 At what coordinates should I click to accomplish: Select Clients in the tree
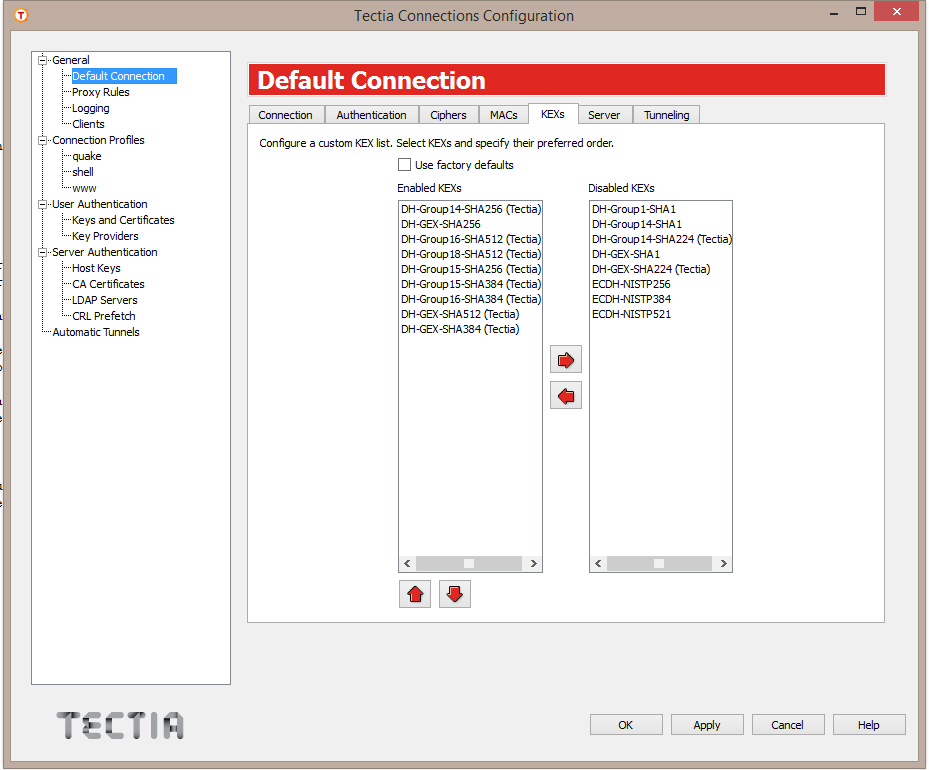point(88,124)
